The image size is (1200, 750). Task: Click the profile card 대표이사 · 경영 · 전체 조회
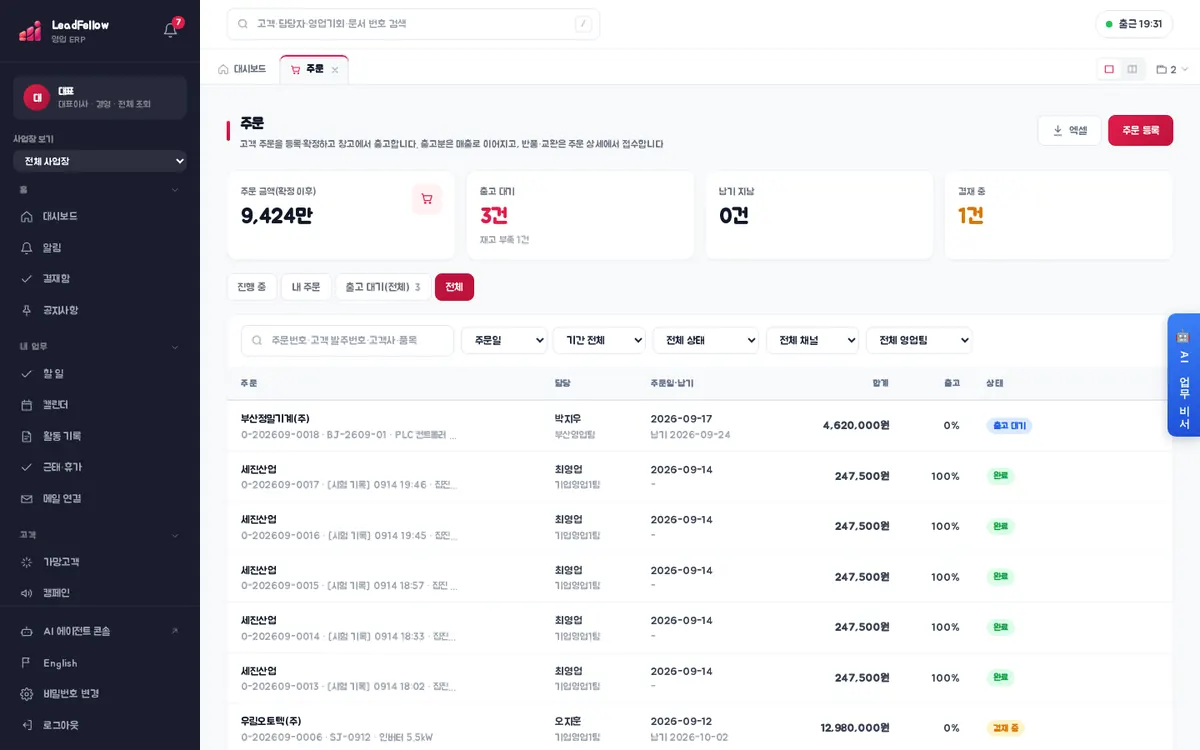tap(100, 98)
